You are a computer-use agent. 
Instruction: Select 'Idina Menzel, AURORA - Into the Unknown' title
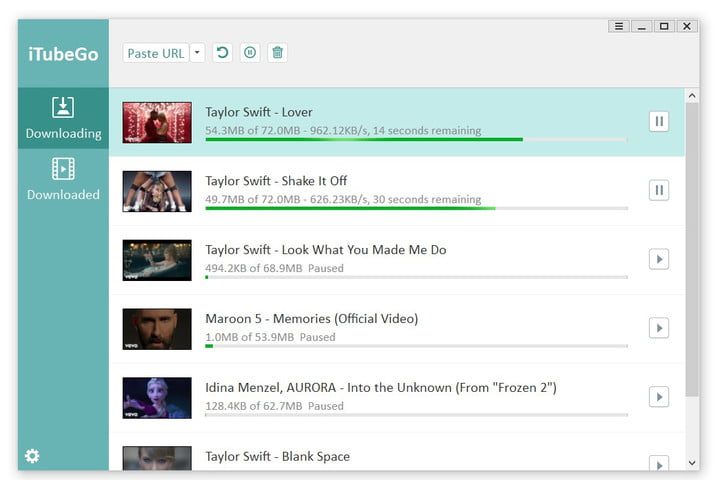pyautogui.click(x=381, y=388)
